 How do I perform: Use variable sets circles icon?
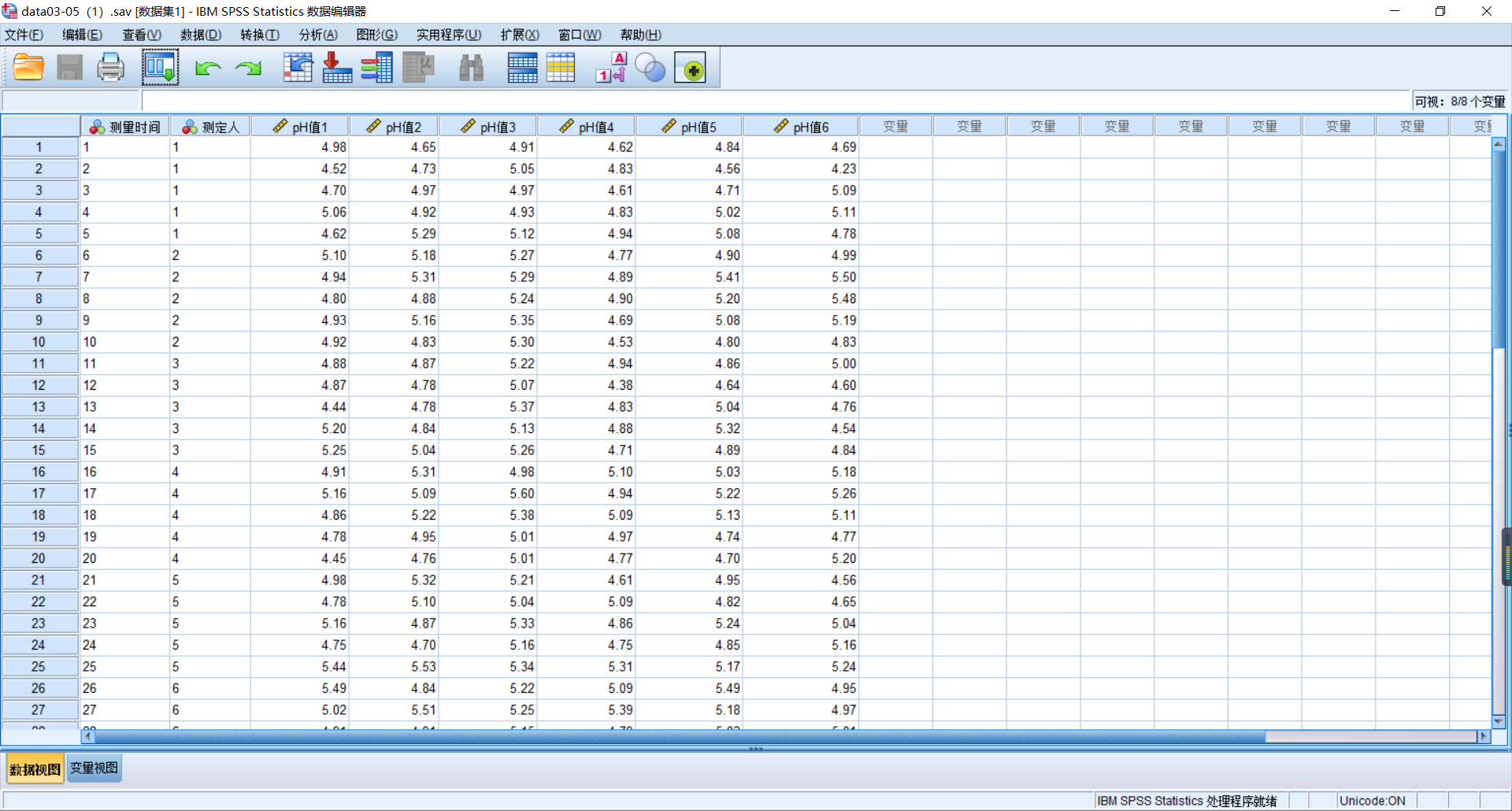(650, 68)
